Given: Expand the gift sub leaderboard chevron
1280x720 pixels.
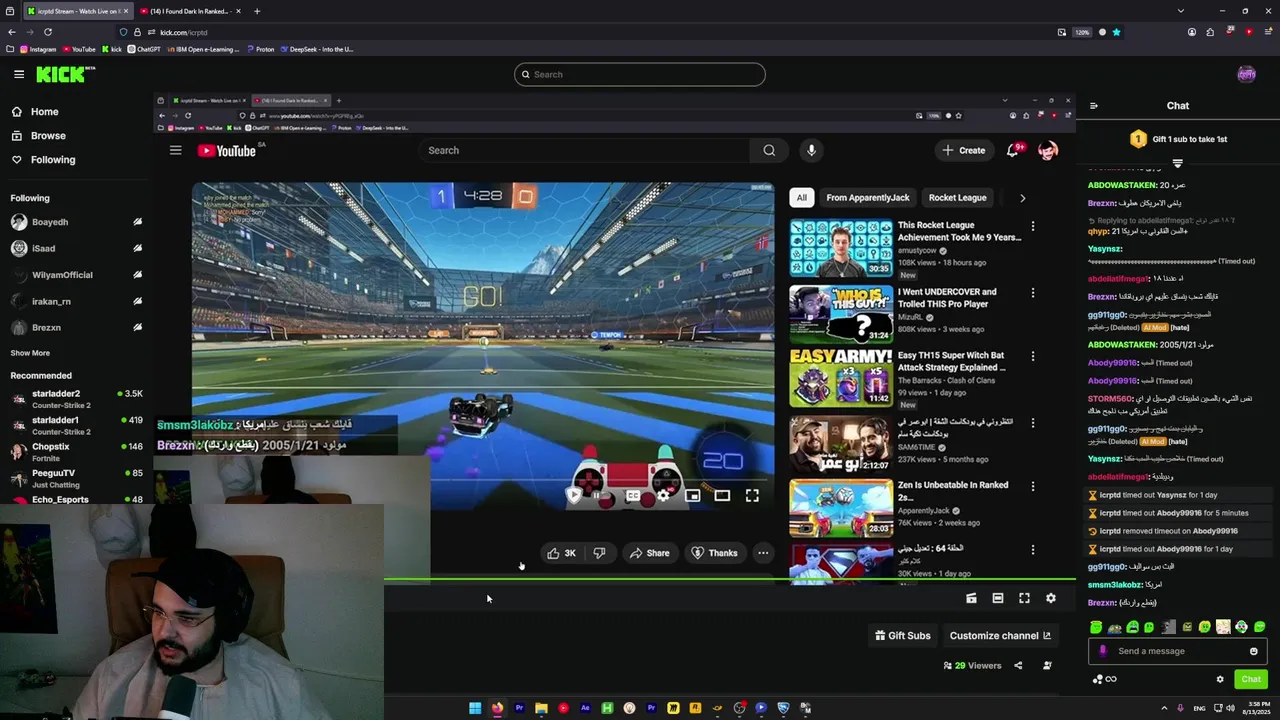Looking at the screenshot, I should point(1177,163).
